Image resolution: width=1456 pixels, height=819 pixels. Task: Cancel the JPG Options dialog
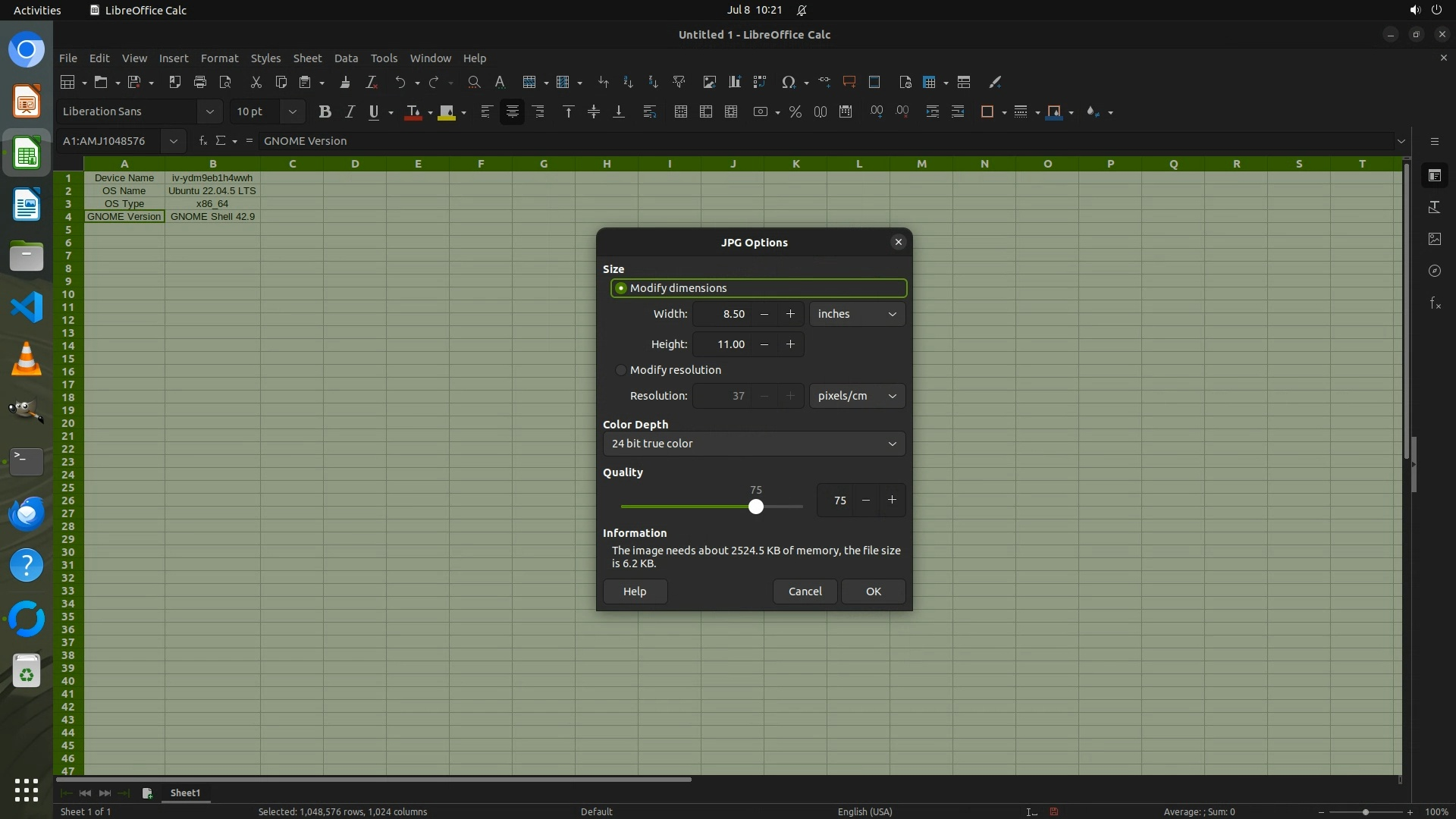(x=805, y=591)
